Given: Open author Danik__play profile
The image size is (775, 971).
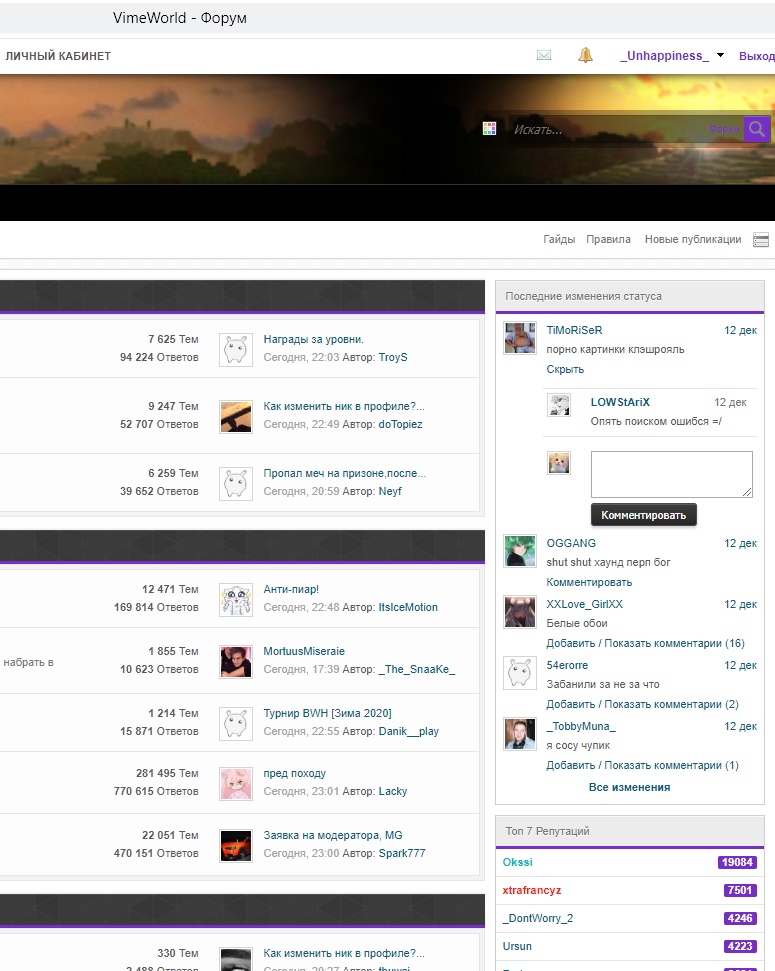Looking at the screenshot, I should (x=408, y=731).
